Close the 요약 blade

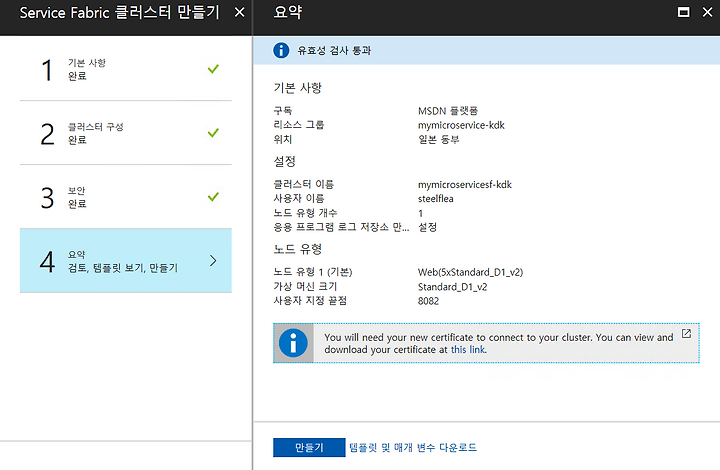pyautogui.click(x=708, y=12)
